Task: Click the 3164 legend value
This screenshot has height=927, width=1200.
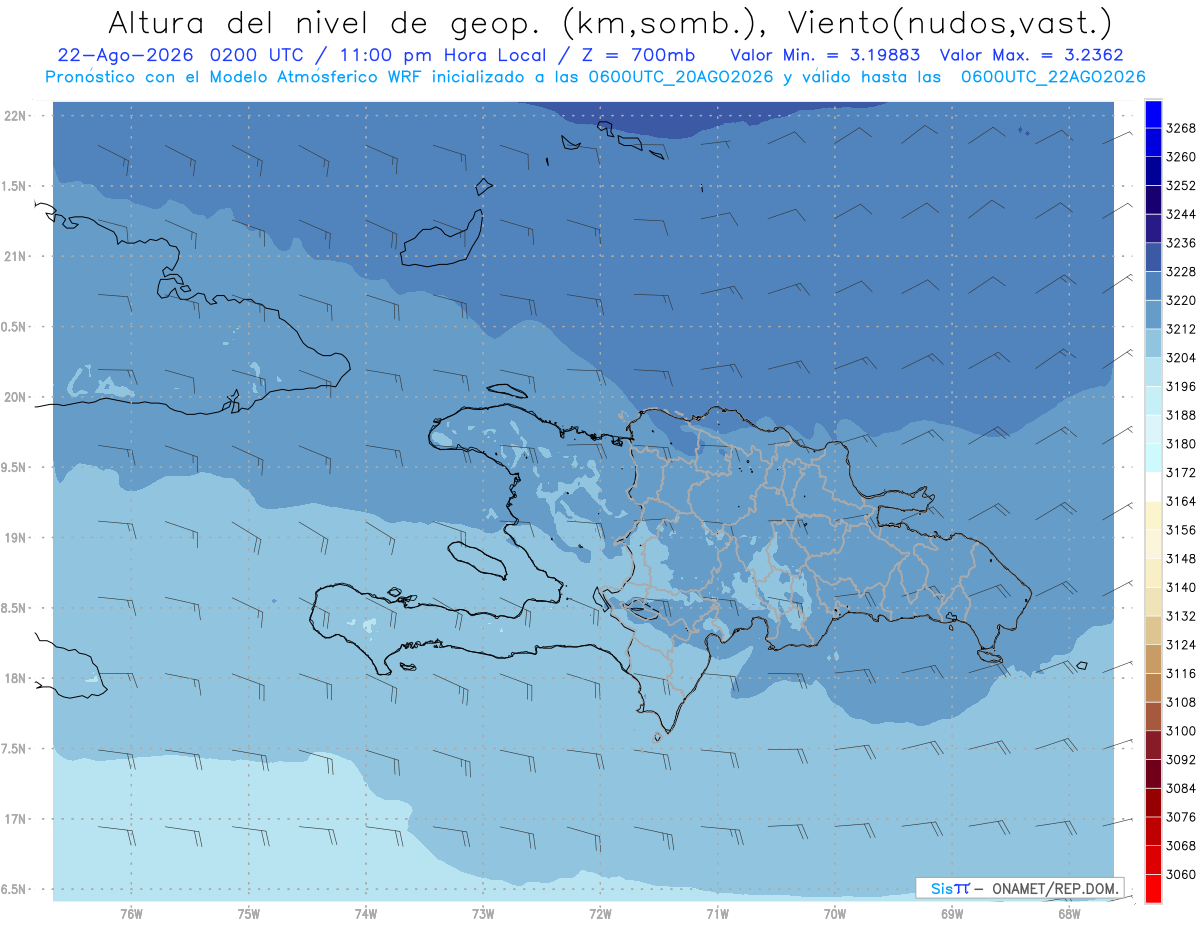Action: pyautogui.click(x=1181, y=501)
